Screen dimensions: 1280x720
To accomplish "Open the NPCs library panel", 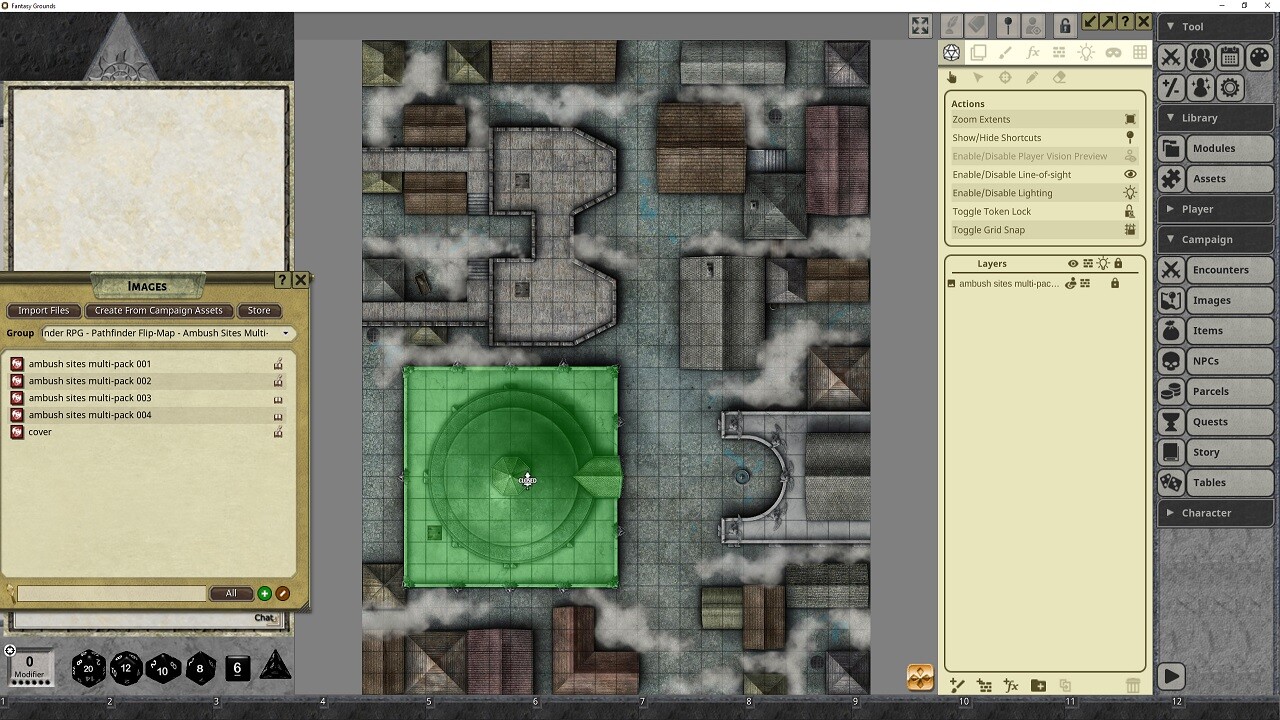I will click(x=1215, y=361).
